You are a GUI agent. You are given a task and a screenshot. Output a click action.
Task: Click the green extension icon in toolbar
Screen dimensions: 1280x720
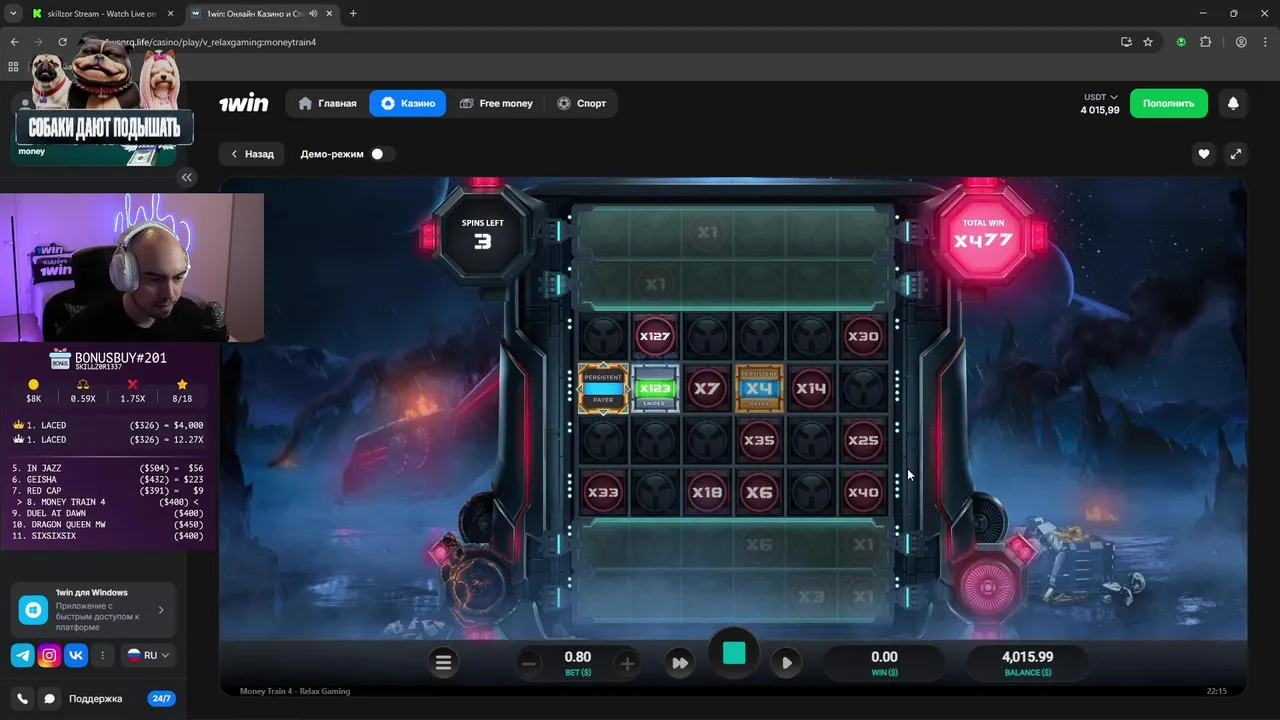1181,42
